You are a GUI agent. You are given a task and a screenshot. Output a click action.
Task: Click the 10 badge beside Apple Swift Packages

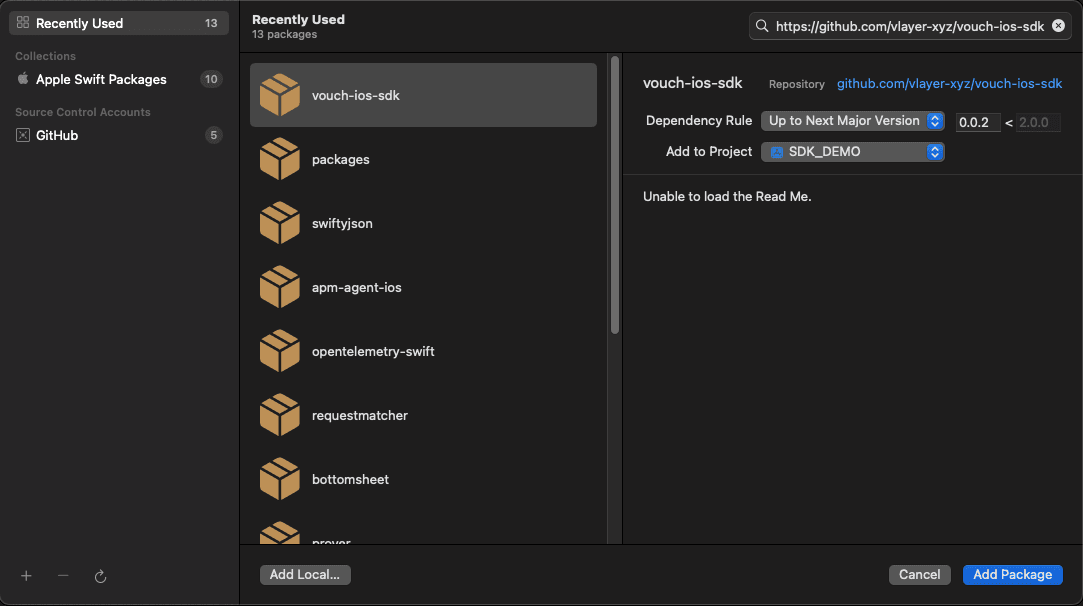point(211,79)
